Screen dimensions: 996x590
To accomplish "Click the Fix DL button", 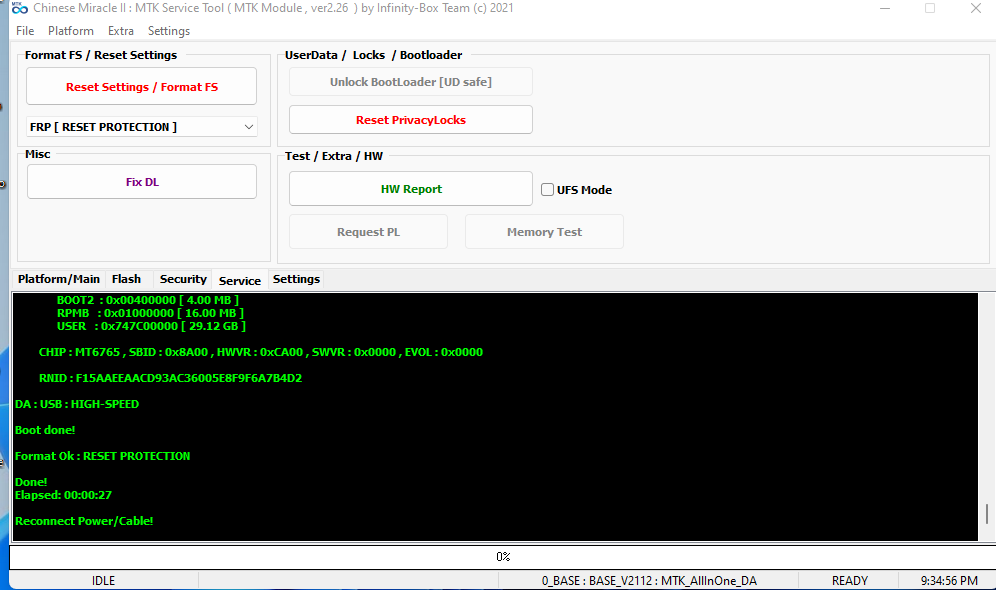I will click(x=142, y=182).
